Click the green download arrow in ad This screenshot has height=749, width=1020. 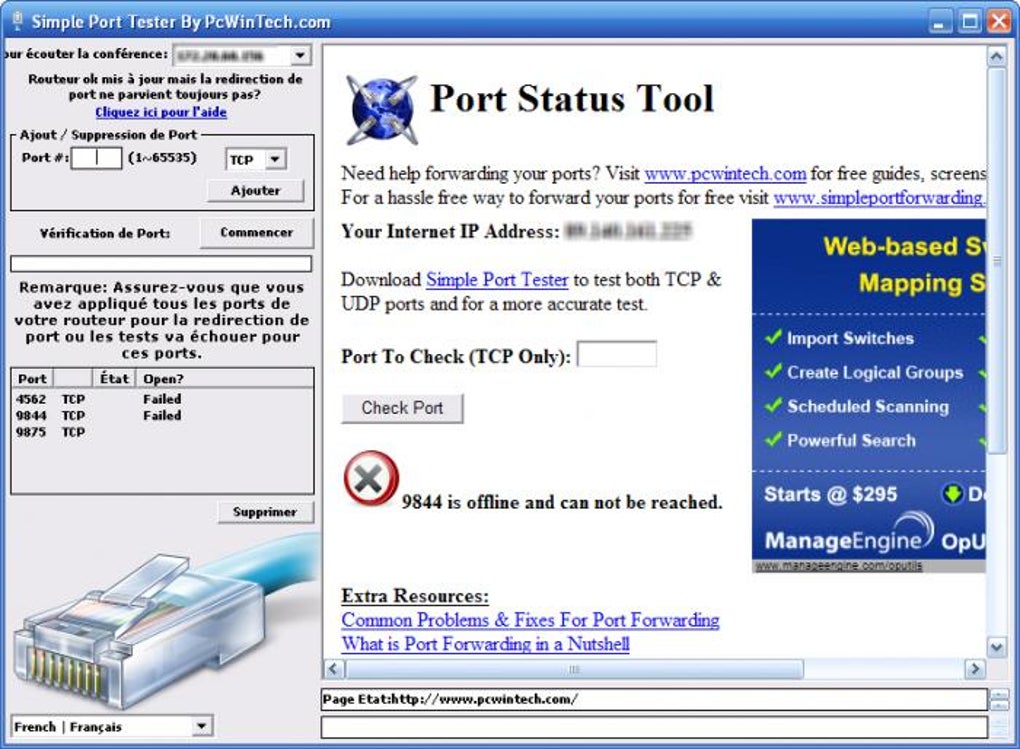(952, 494)
